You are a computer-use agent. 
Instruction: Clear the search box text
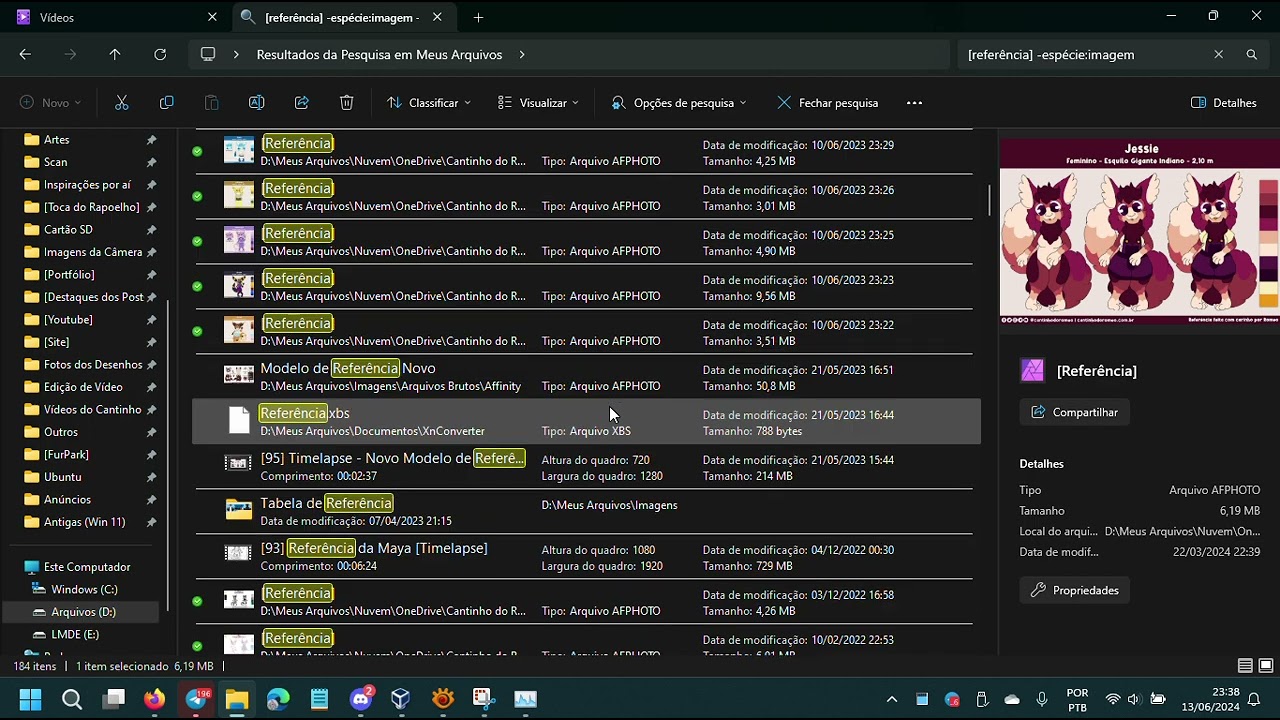1218,55
